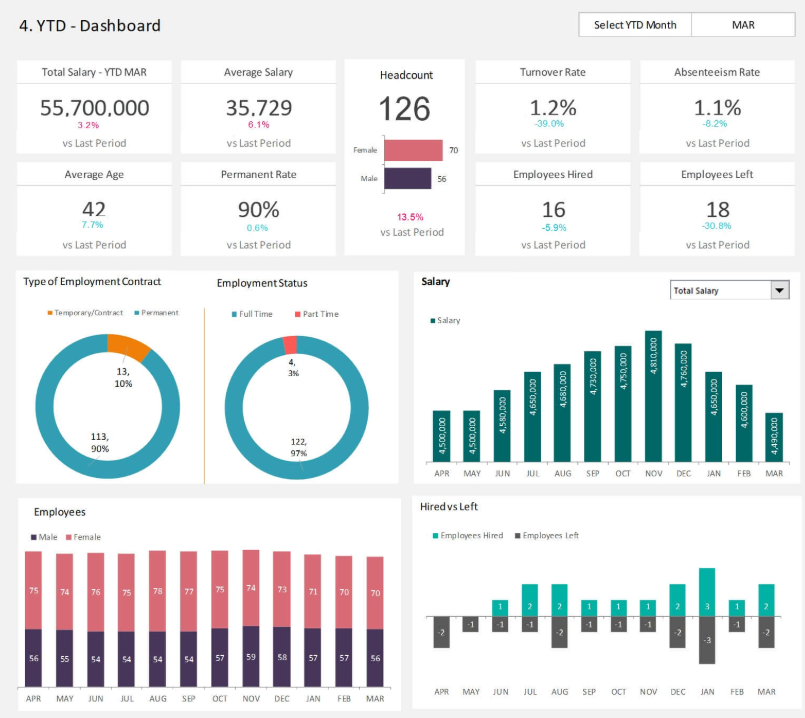Click the Select YTD Month label
This screenshot has width=805, height=718.
(x=635, y=25)
